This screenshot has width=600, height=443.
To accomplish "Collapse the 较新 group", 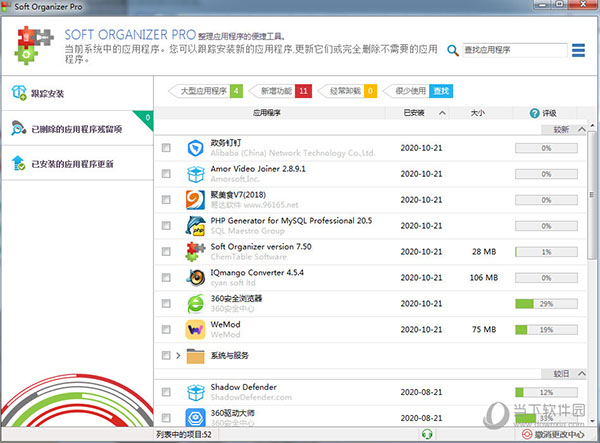I will tap(582, 129).
